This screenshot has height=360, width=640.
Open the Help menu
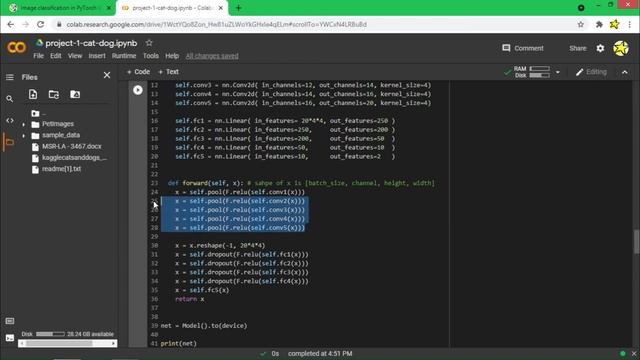click(172, 56)
